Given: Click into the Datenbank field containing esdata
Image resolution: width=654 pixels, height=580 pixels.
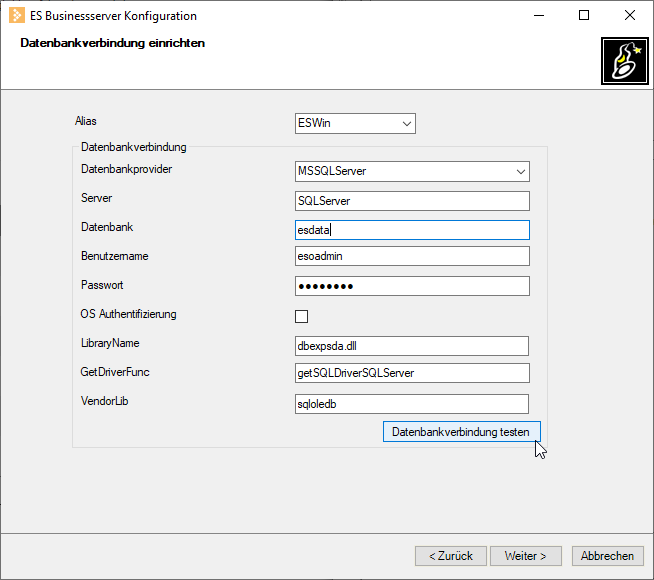Looking at the screenshot, I should (x=412, y=230).
